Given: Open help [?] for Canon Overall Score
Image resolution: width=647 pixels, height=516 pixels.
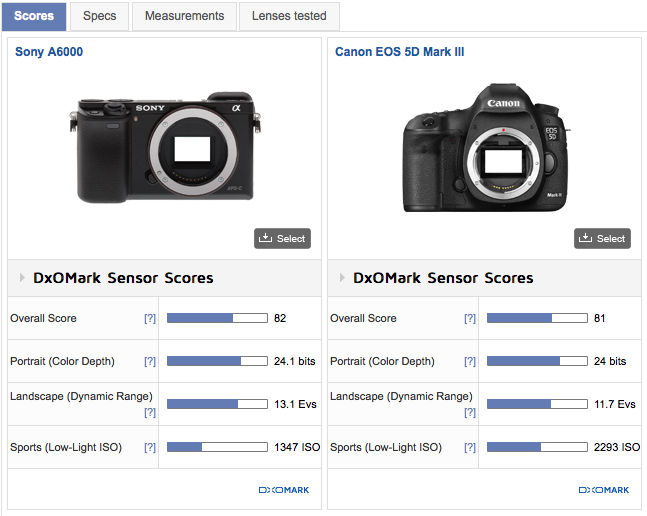Looking at the screenshot, I should point(470,318).
